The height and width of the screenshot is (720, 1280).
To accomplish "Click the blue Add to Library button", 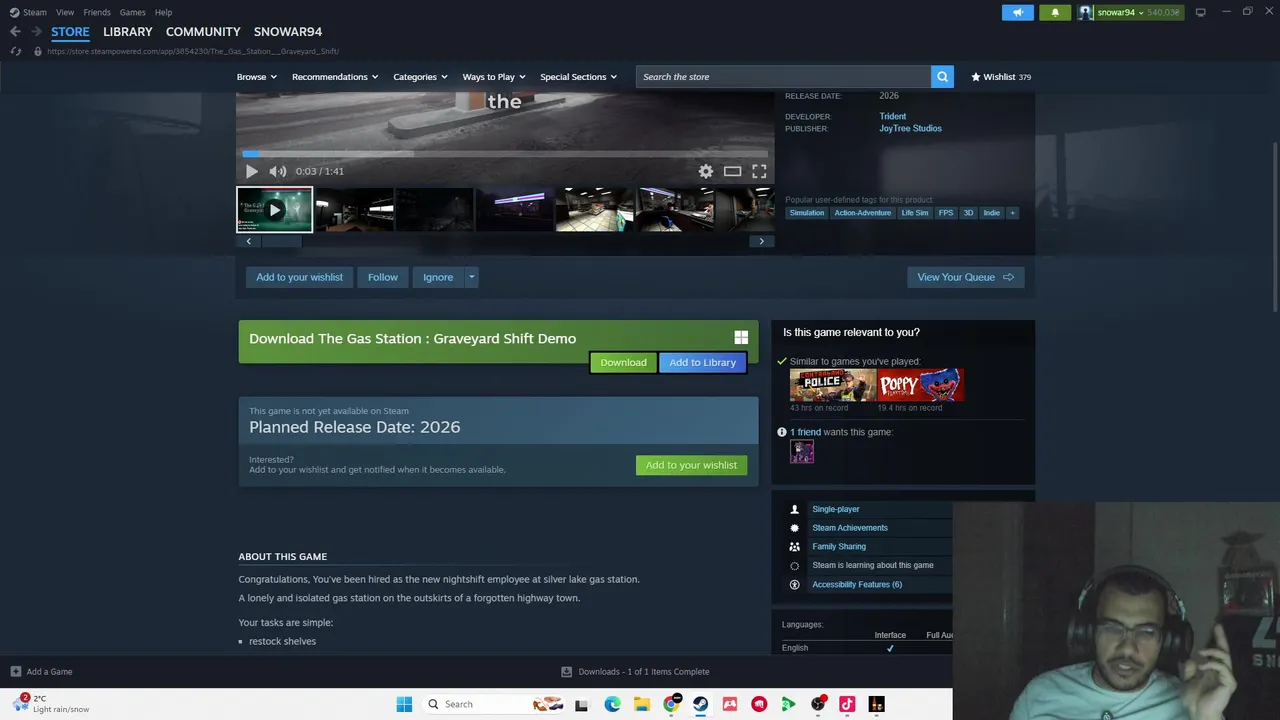I will pyautogui.click(x=702, y=363).
